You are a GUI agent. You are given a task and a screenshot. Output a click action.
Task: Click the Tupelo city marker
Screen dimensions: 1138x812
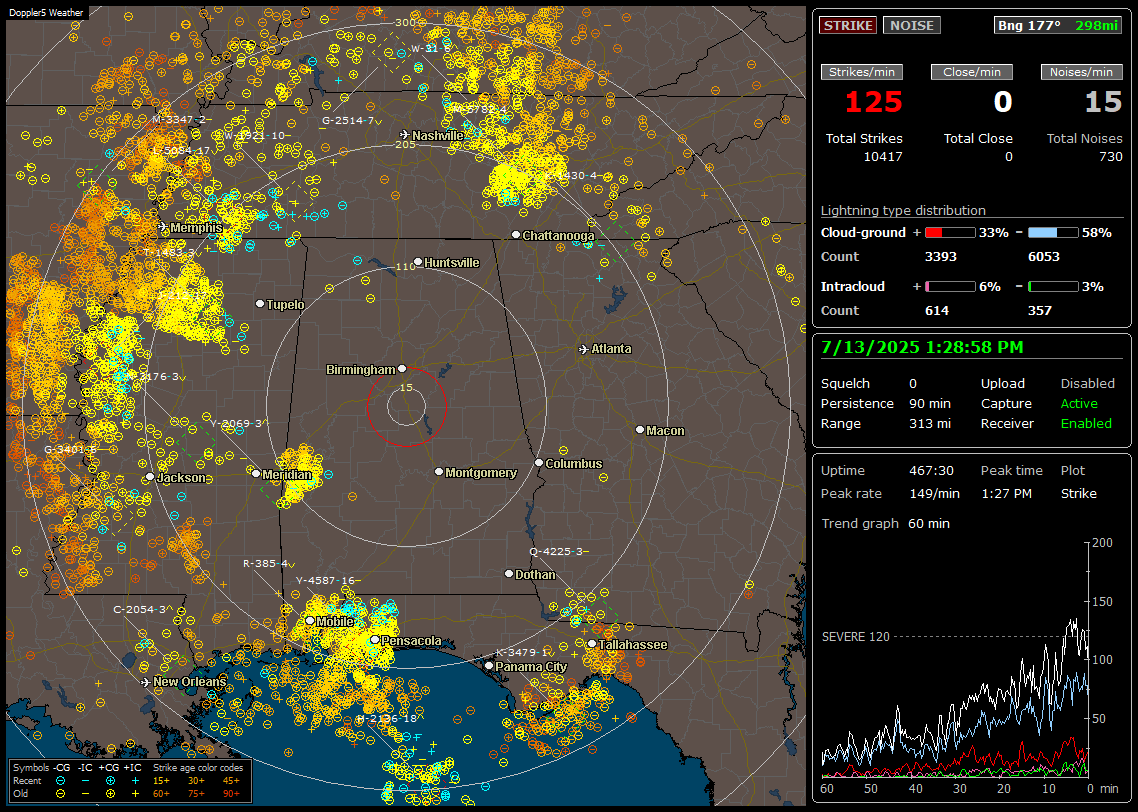tap(260, 303)
